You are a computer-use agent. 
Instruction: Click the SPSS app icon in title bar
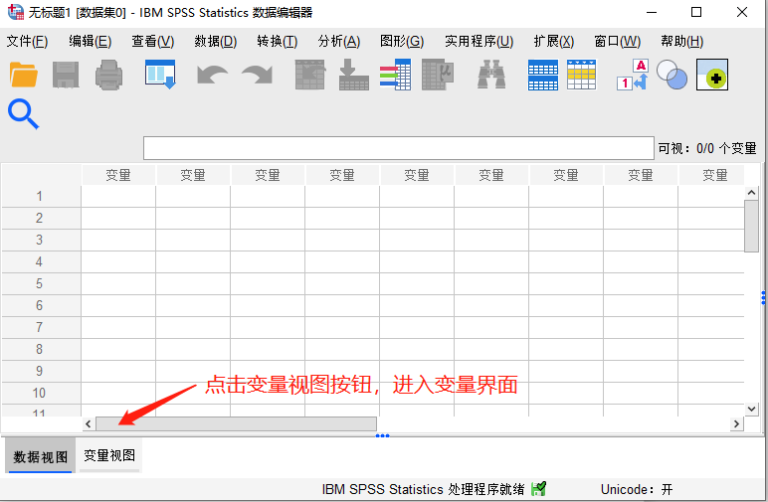point(16,12)
